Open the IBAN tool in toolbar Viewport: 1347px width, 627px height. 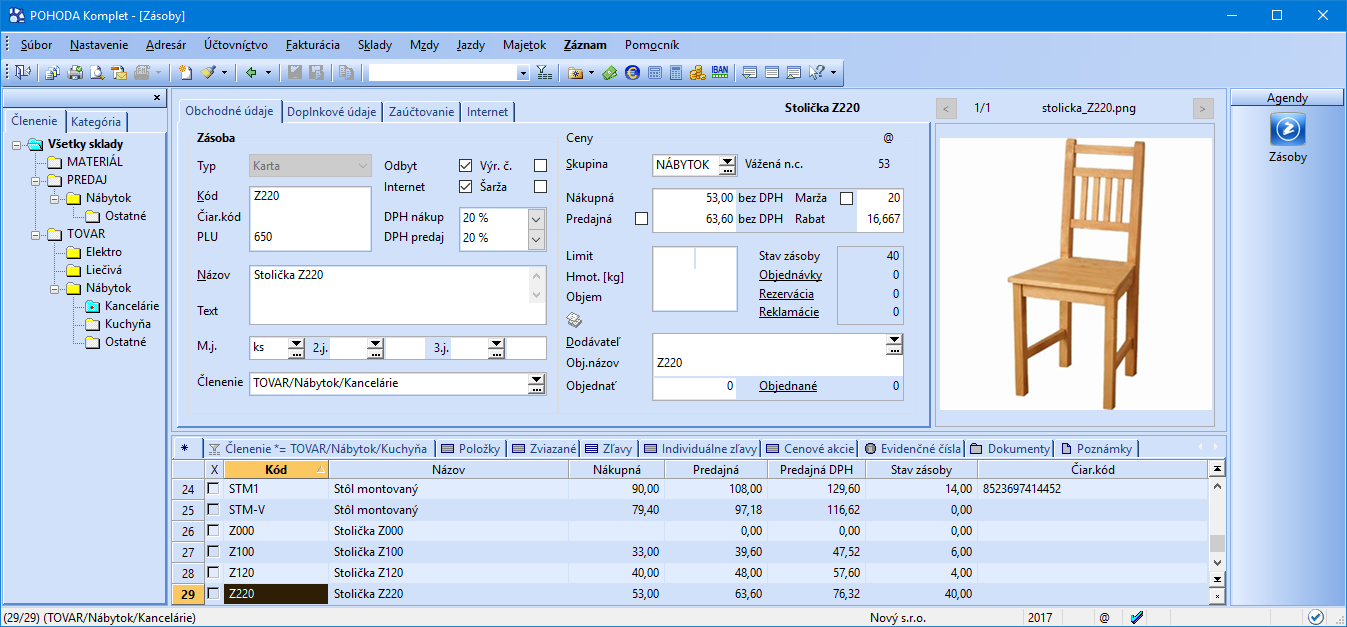pyautogui.click(x=720, y=72)
